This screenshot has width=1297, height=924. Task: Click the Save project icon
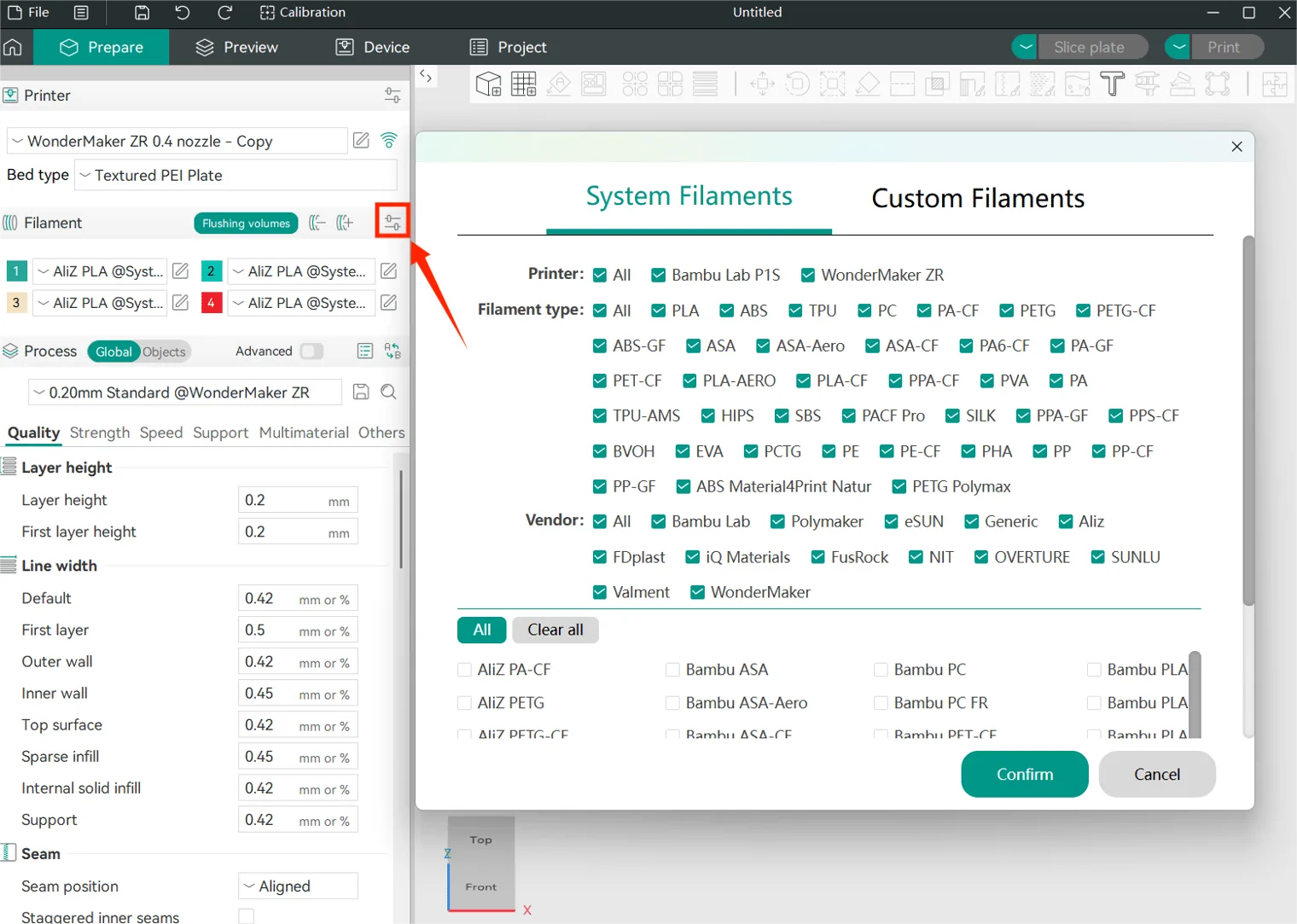(x=142, y=13)
